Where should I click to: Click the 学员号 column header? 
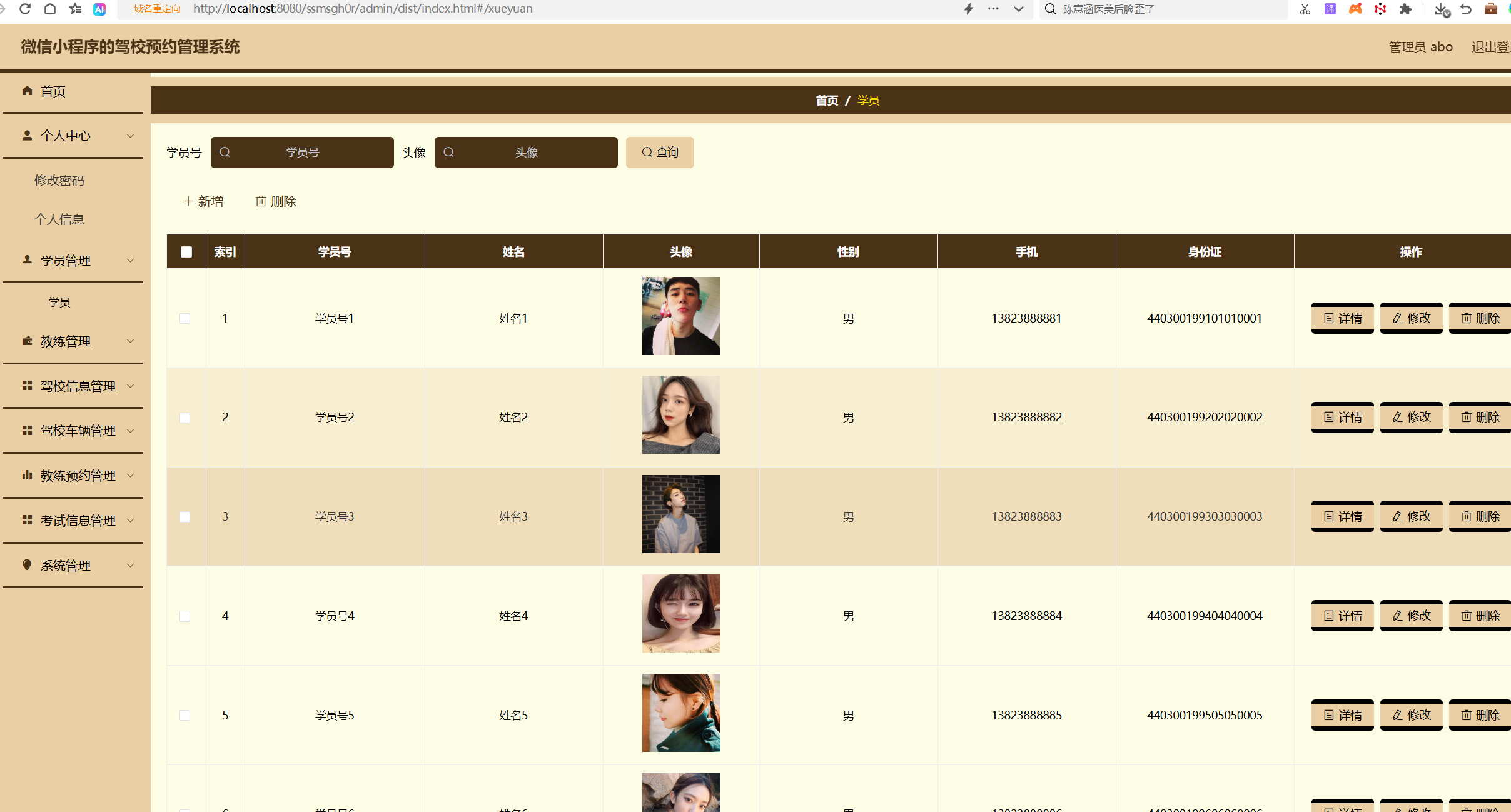pos(335,252)
